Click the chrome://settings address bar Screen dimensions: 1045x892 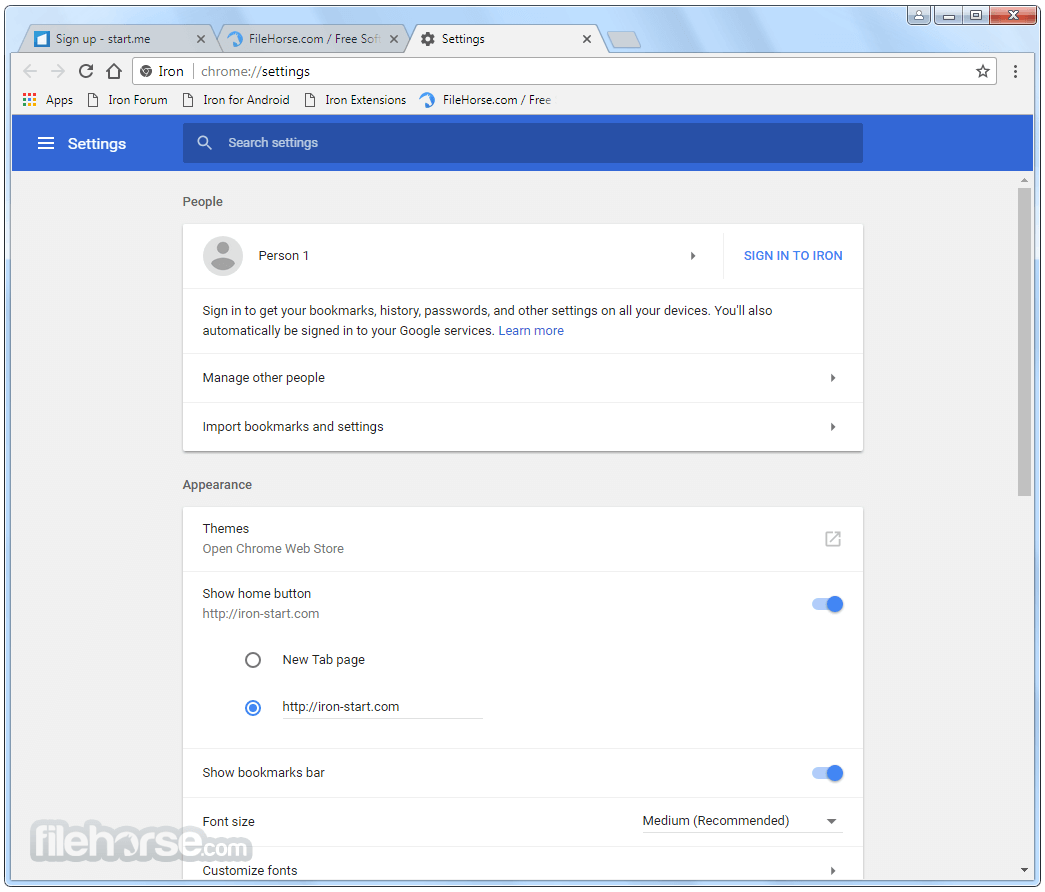(x=564, y=71)
